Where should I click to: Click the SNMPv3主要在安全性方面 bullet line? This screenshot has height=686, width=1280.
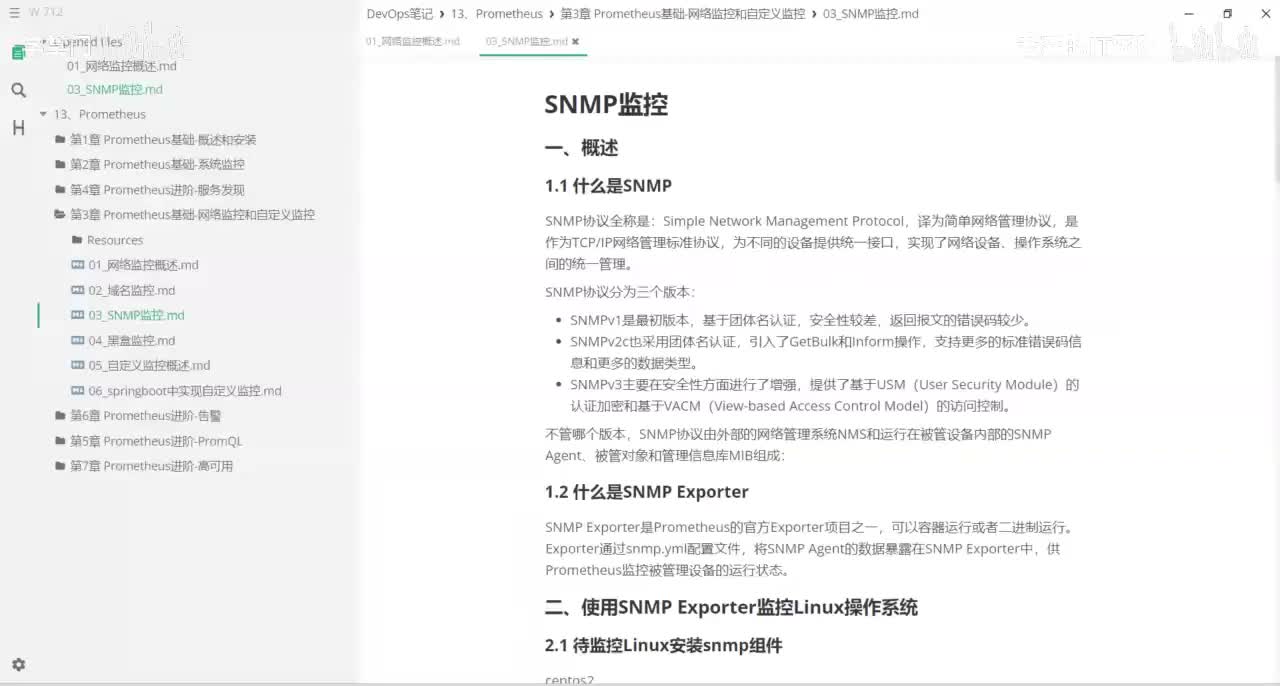[x=825, y=395]
